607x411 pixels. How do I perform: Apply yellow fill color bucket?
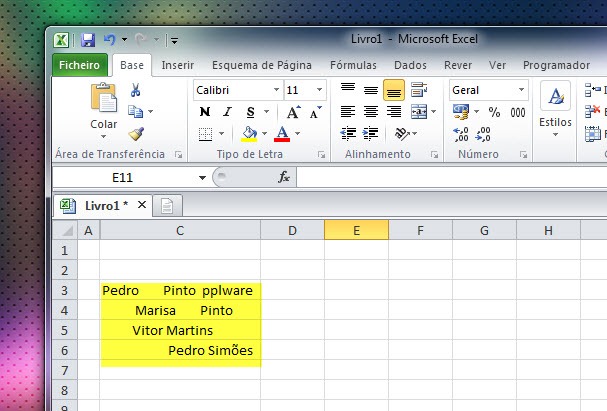tap(249, 134)
